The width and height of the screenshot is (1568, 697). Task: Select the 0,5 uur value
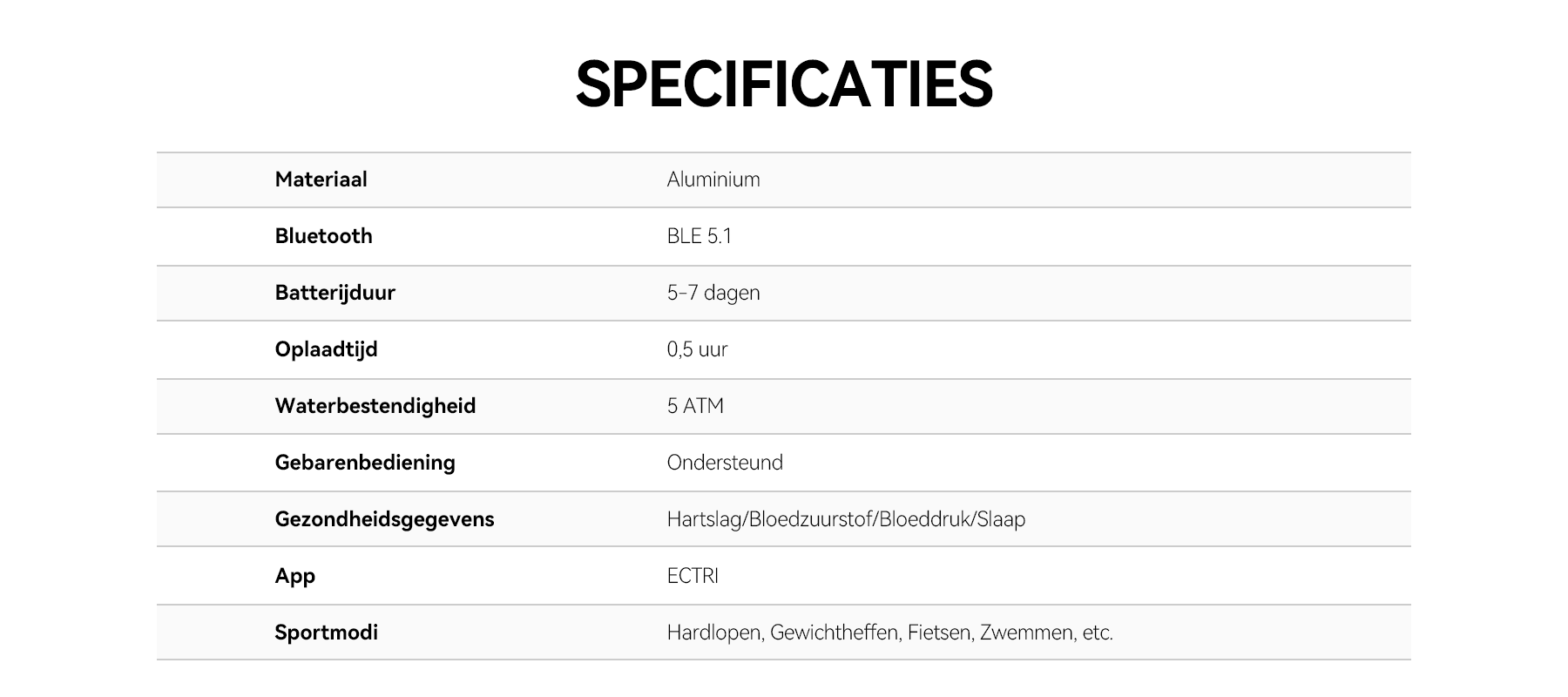697,349
